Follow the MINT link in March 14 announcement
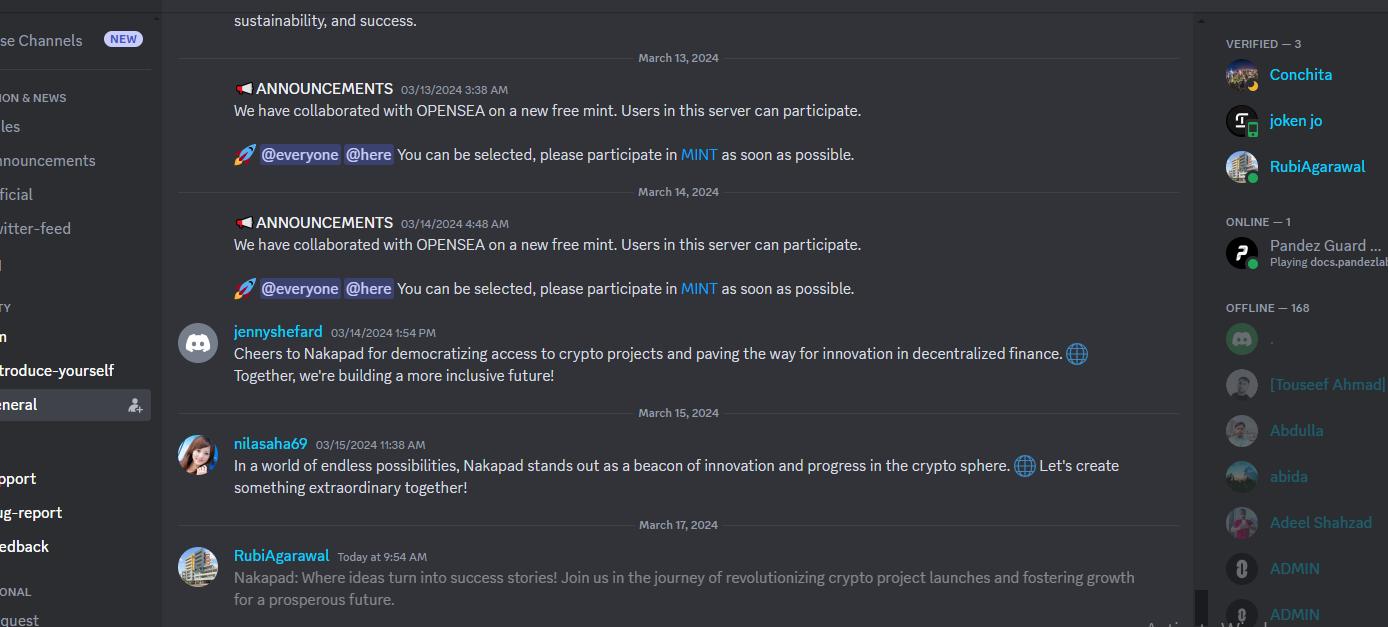The height and width of the screenshot is (627, 1388). click(699, 289)
